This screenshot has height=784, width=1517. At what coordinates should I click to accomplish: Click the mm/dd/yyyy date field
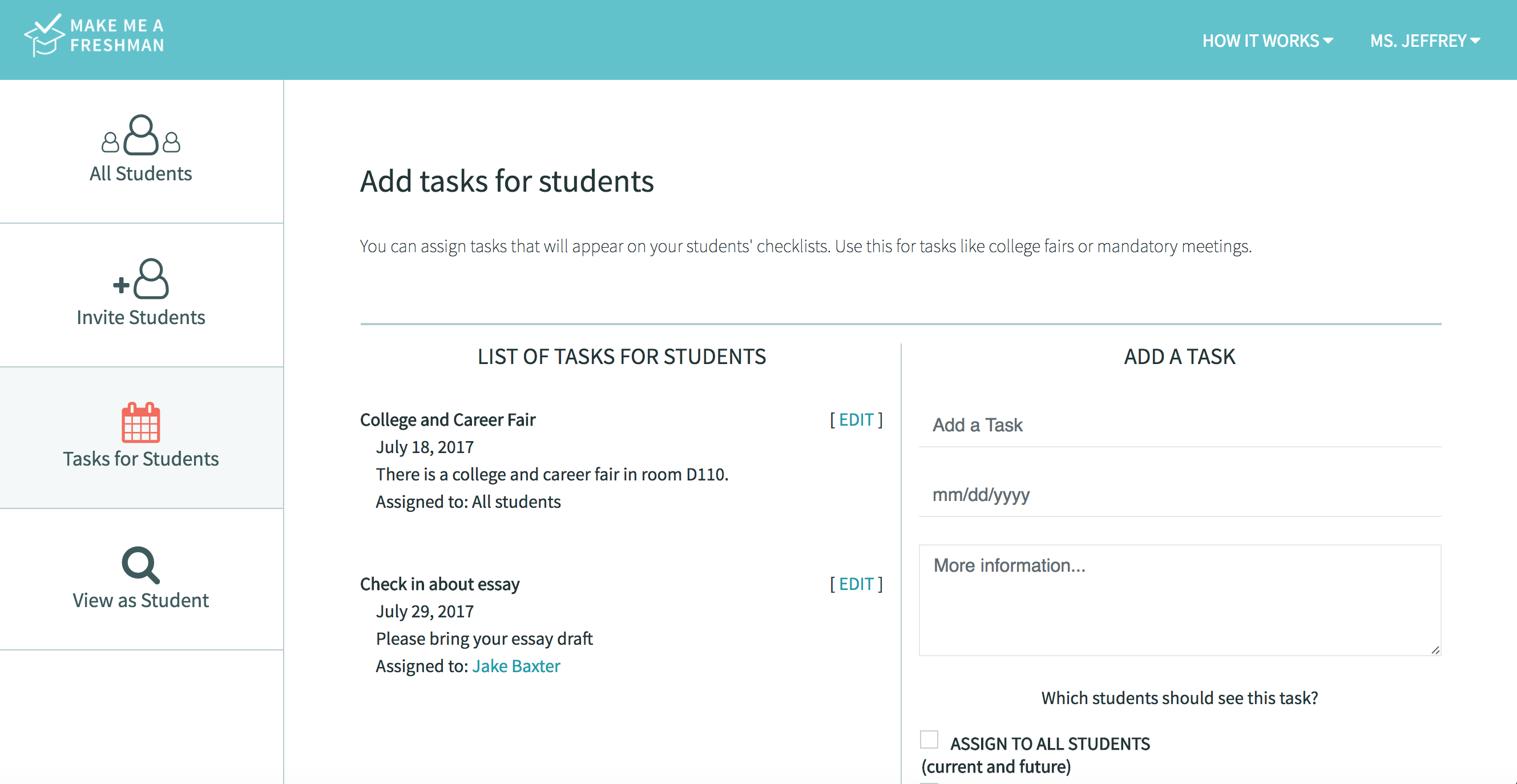point(1180,494)
